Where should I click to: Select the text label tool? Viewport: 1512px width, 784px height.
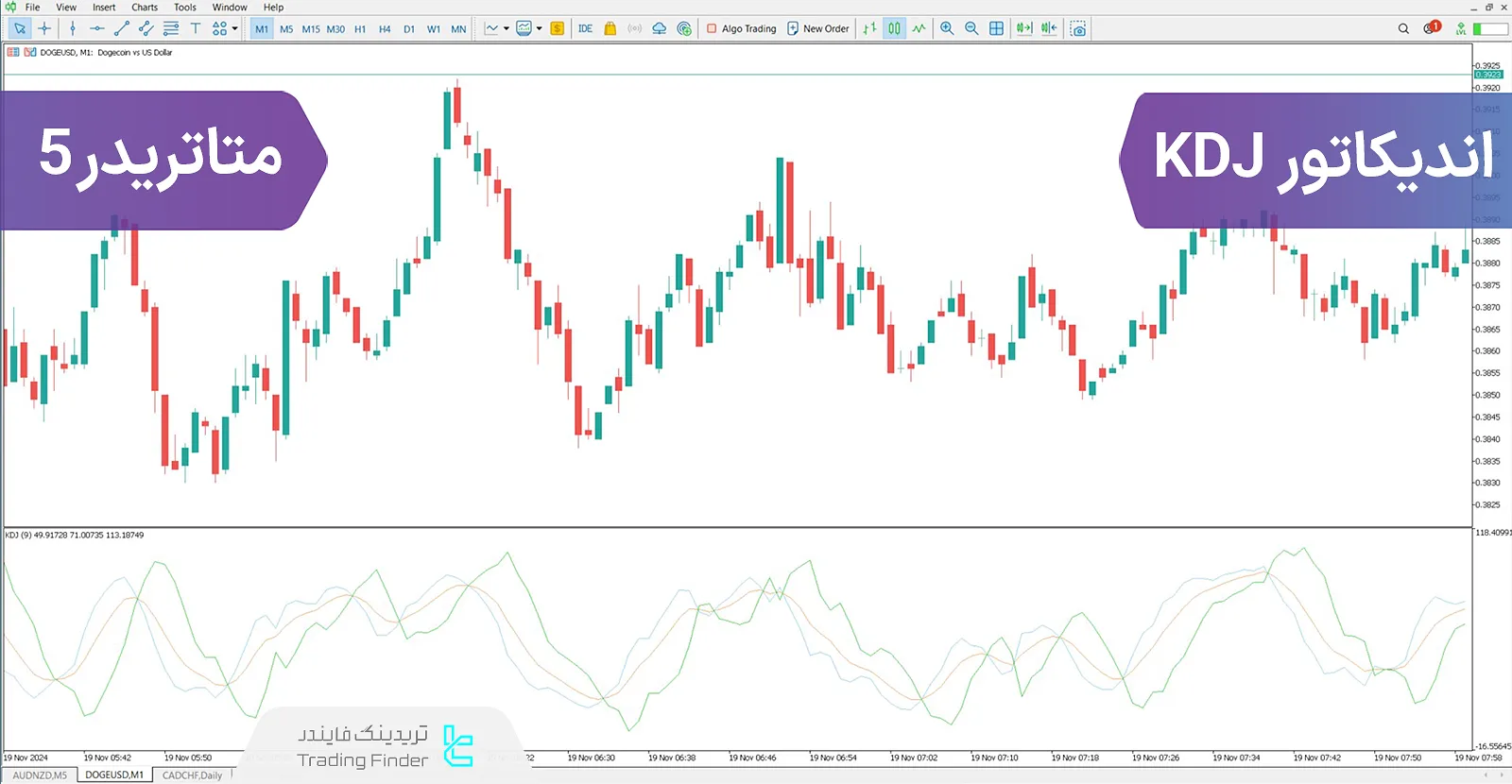pos(196,28)
